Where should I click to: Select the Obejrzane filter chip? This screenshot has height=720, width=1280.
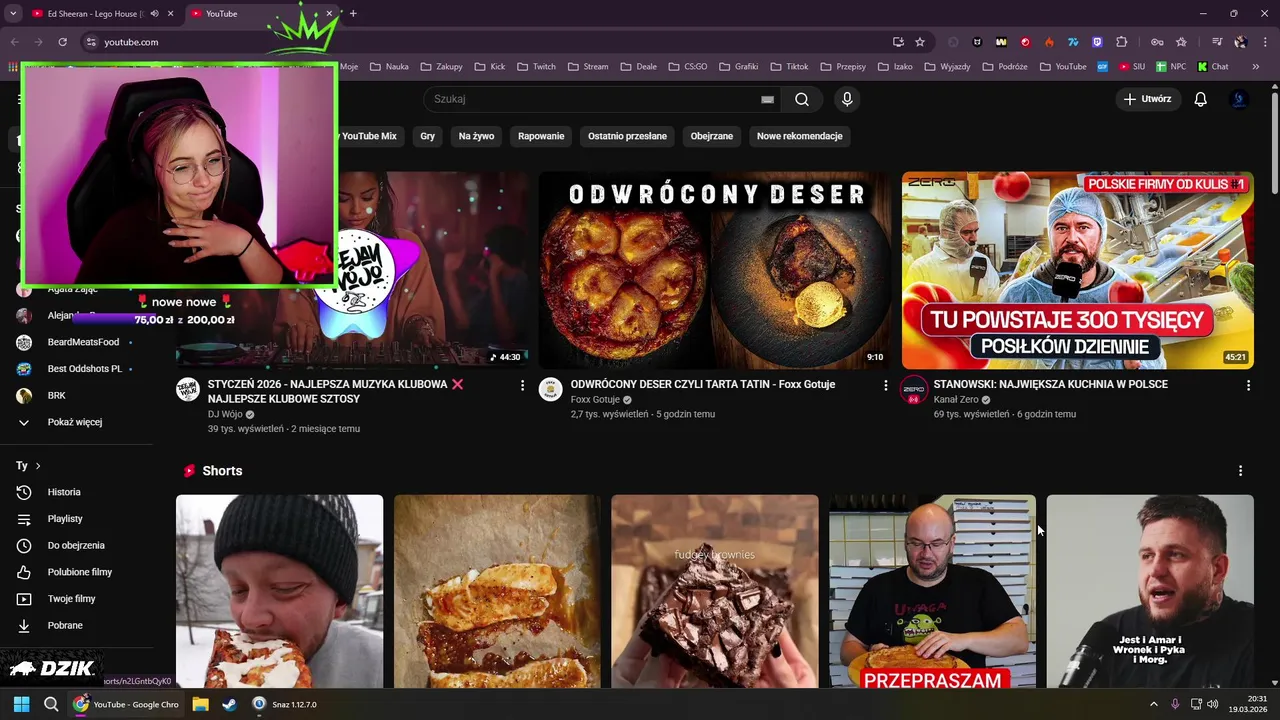coord(712,136)
